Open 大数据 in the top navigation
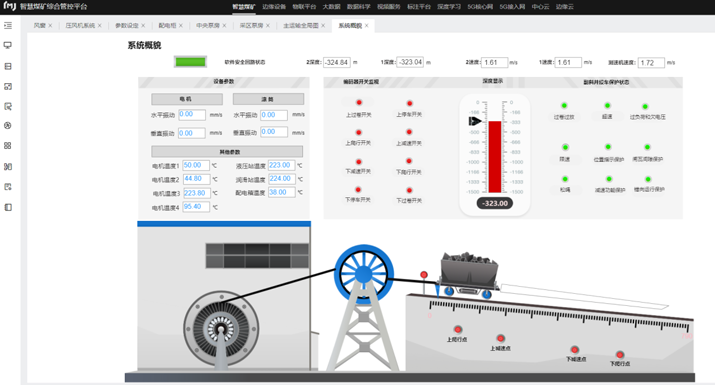715x385 pixels. pyautogui.click(x=332, y=7)
